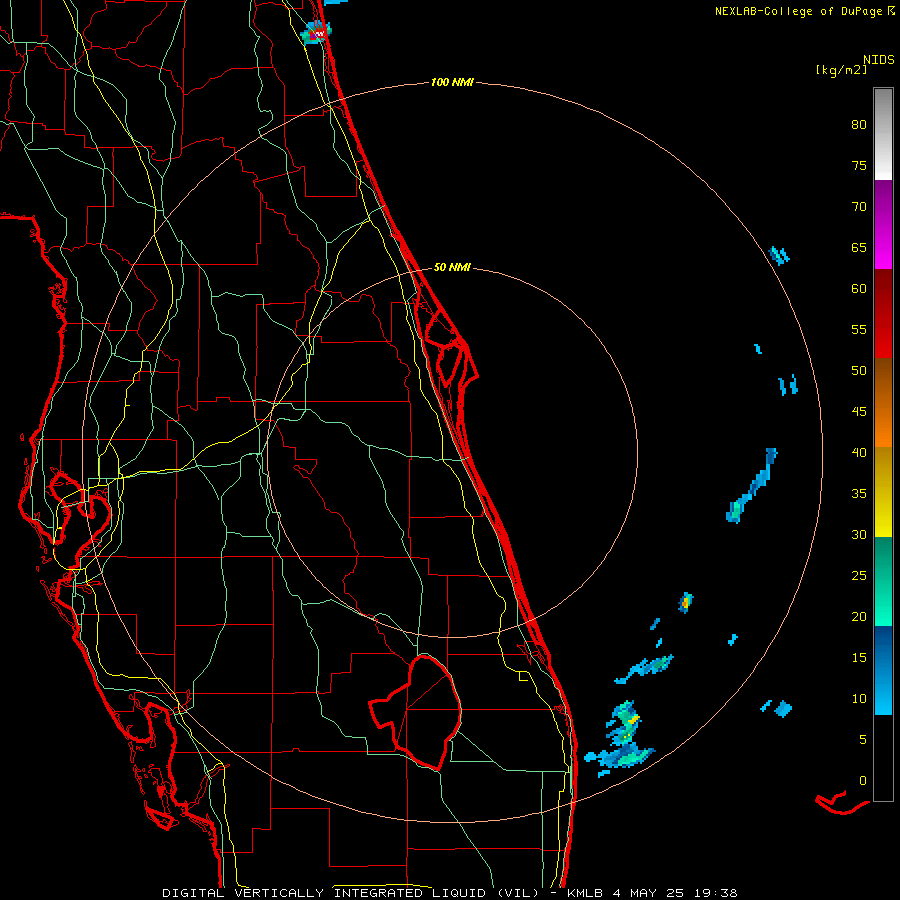The image size is (900, 900).
Task: Click the 25 value on the VIL scale
Action: coord(859,575)
